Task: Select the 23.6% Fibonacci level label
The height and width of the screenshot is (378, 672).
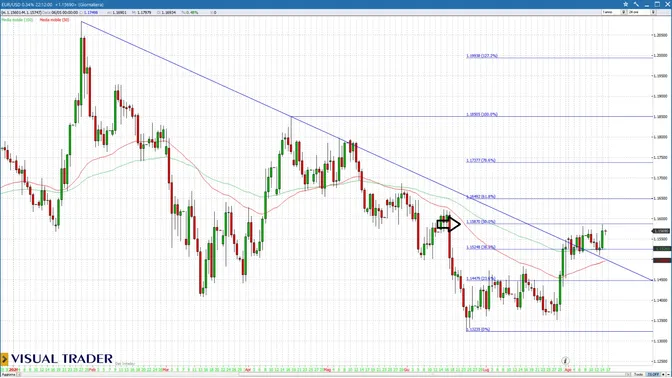Action: coord(481,279)
